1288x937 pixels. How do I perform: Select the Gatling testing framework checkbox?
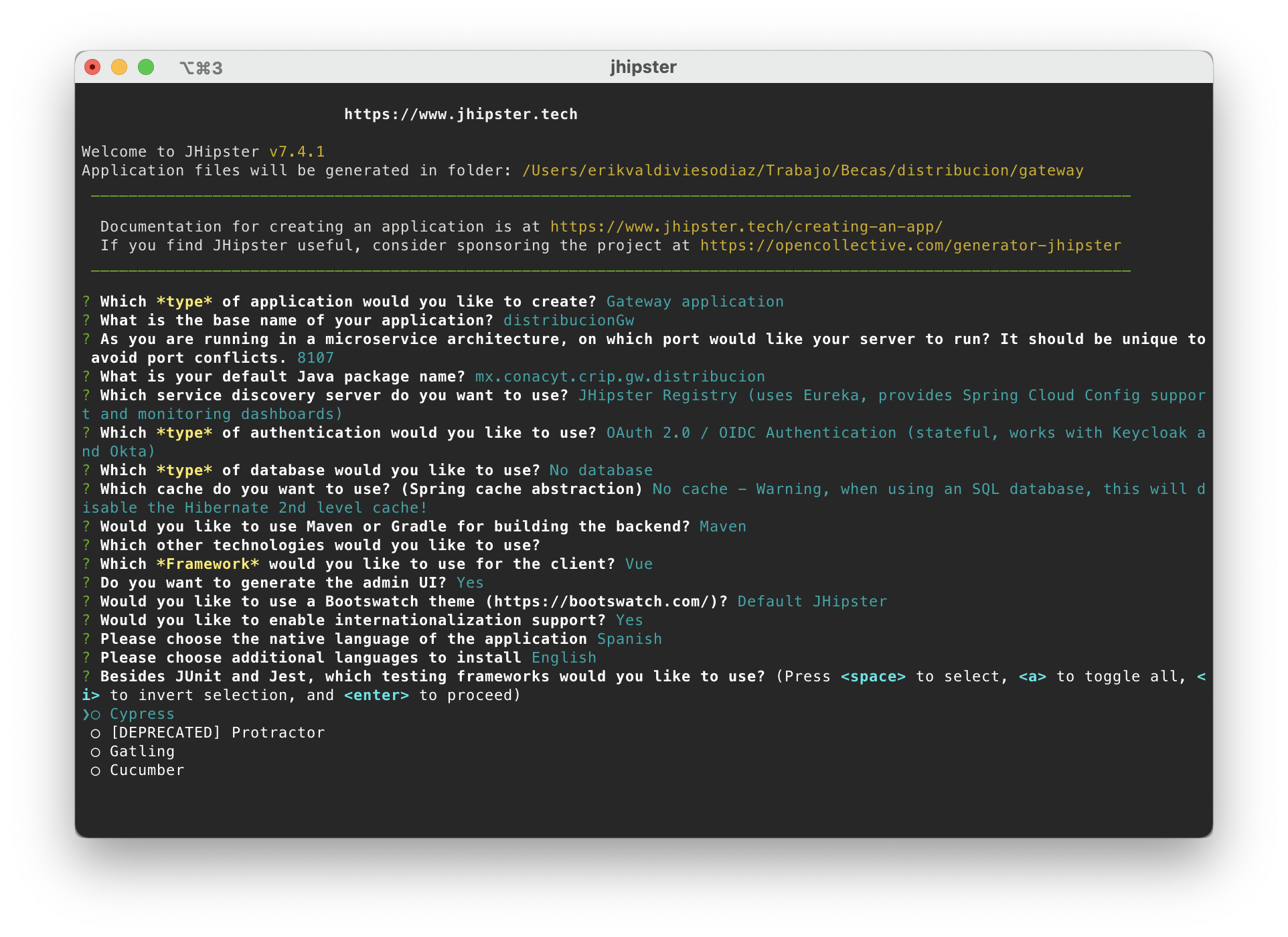click(96, 752)
